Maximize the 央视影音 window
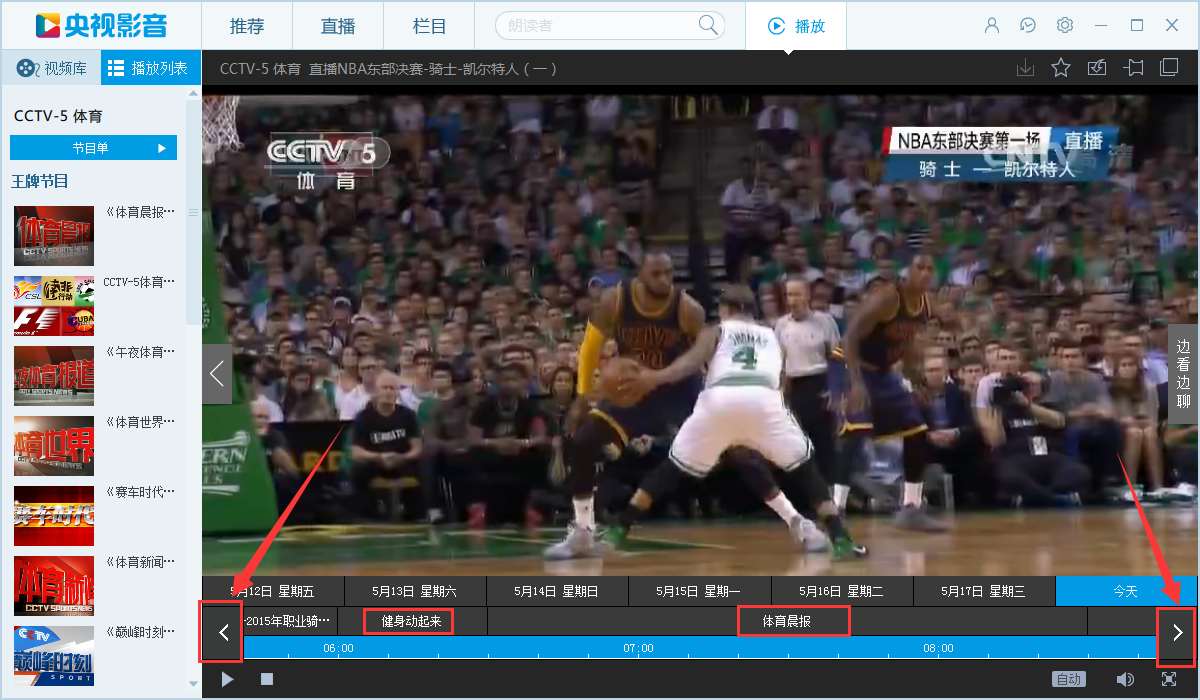Viewport: 1200px width, 700px height. pos(1137,25)
